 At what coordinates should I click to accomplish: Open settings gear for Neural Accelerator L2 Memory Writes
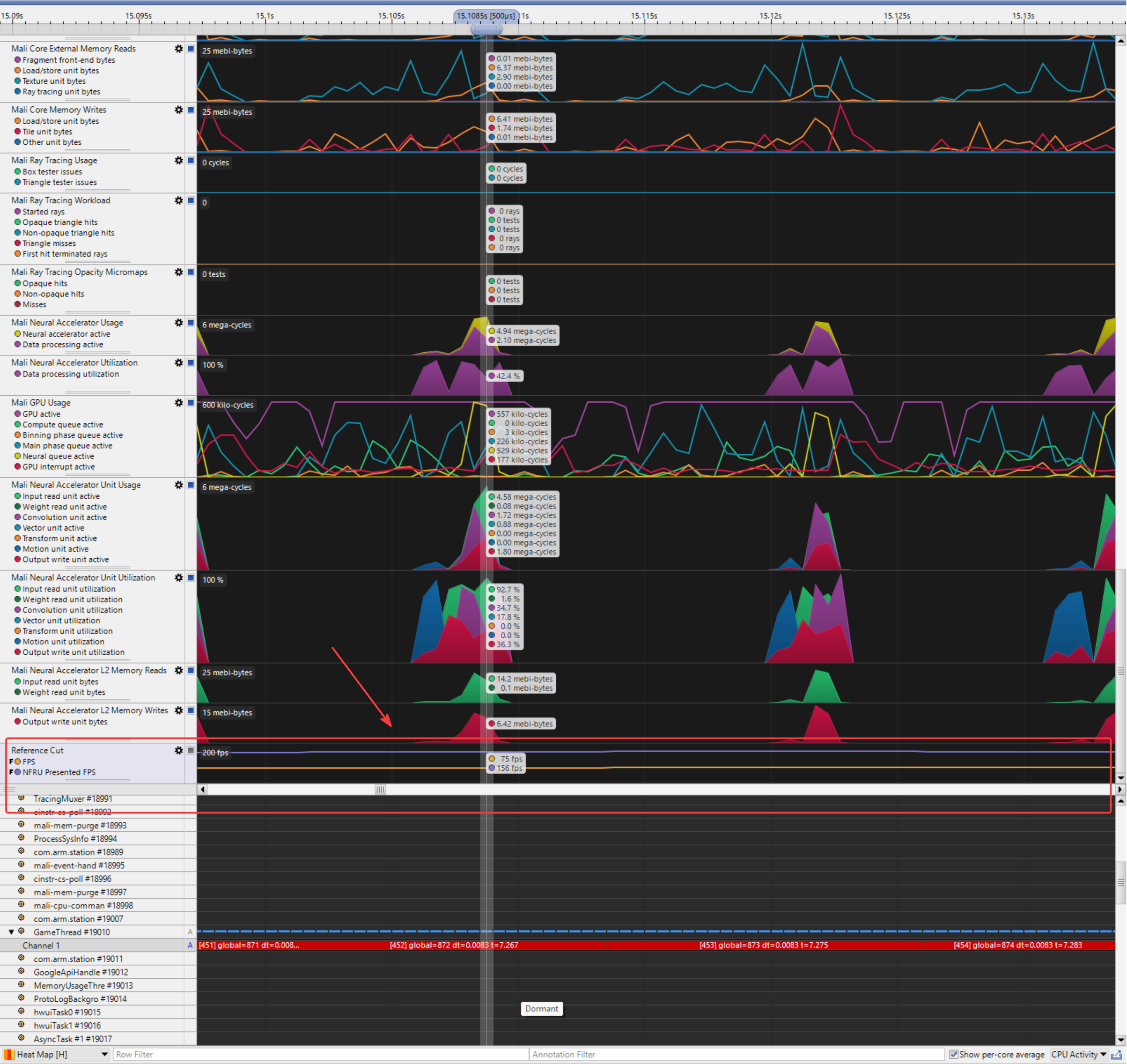point(179,710)
